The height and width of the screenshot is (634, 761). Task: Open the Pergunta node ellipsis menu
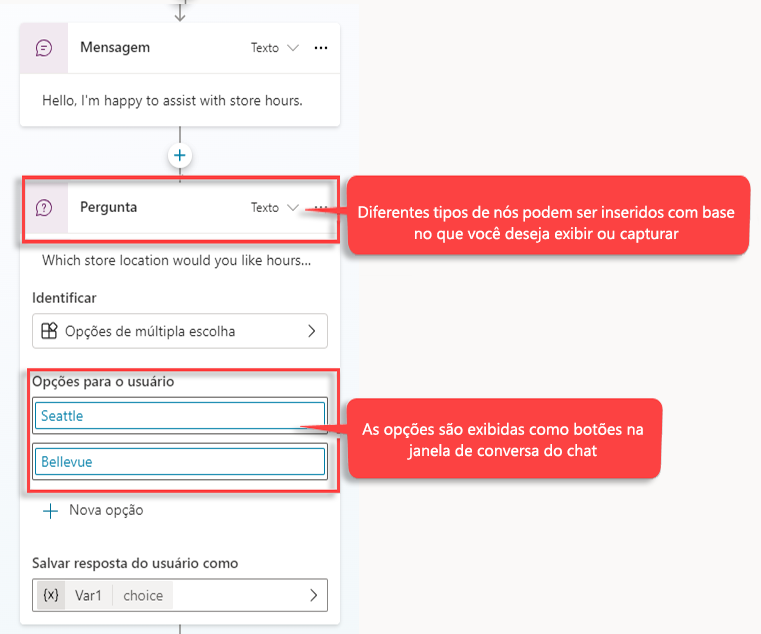tap(321, 208)
